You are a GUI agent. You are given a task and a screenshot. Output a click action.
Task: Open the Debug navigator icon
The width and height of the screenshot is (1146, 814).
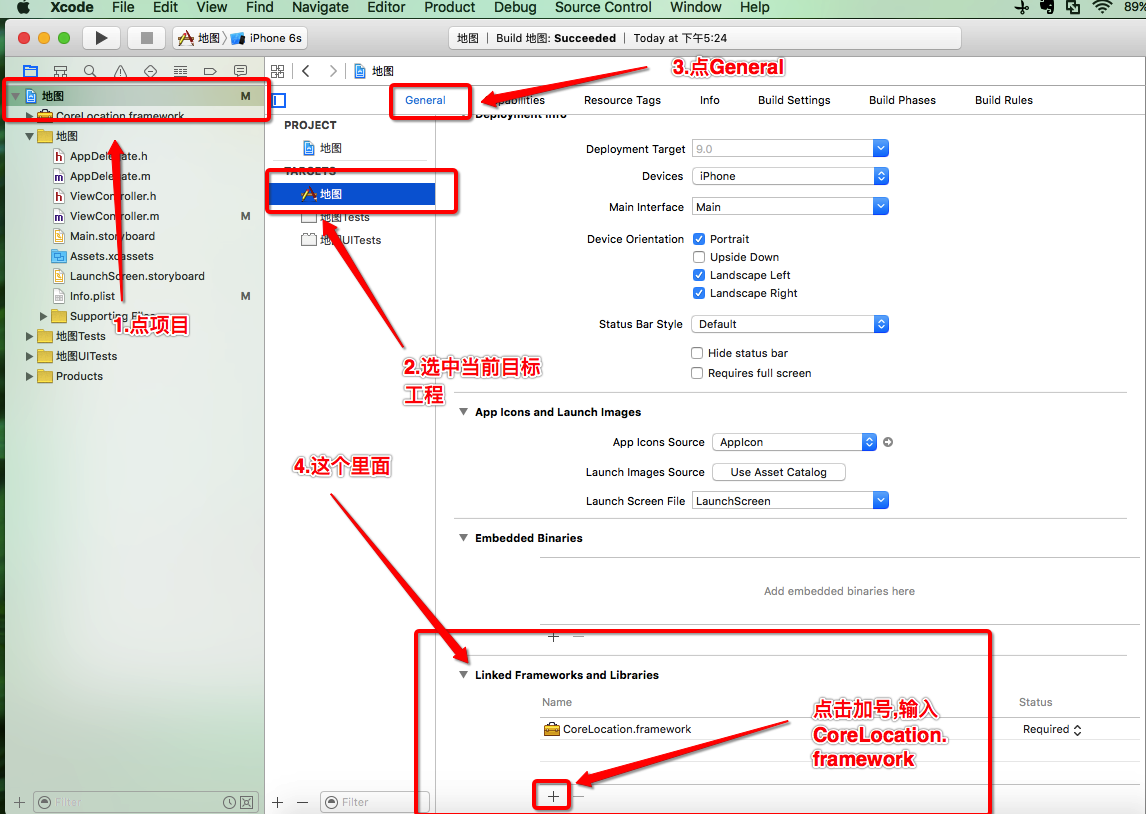coord(181,71)
